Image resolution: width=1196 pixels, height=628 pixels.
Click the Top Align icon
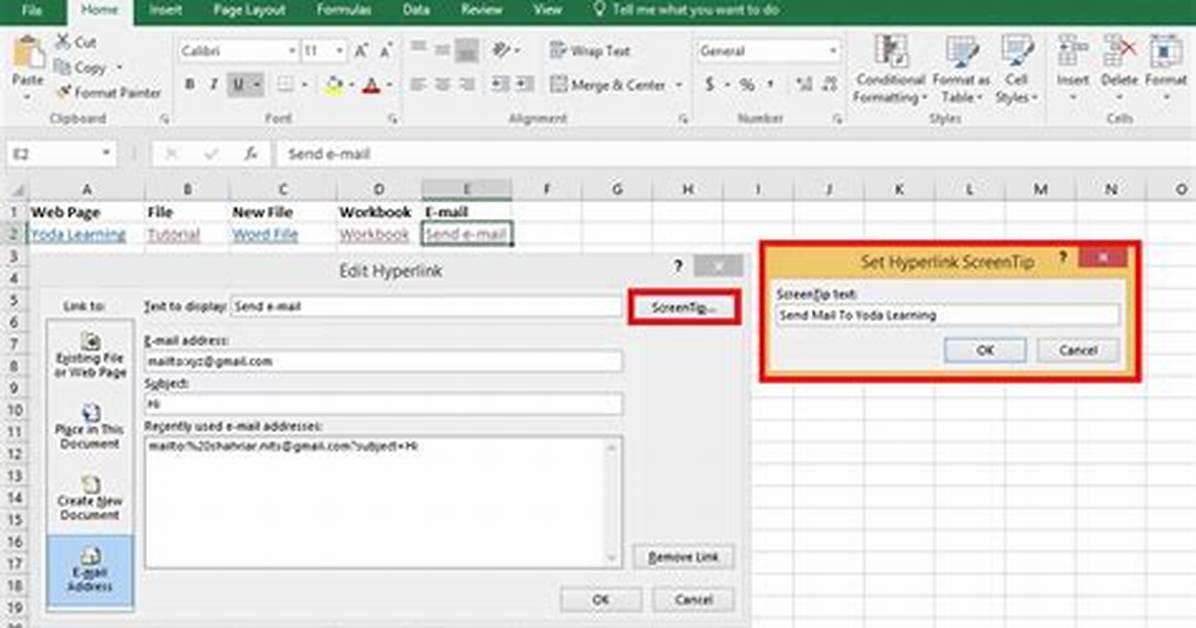418,50
